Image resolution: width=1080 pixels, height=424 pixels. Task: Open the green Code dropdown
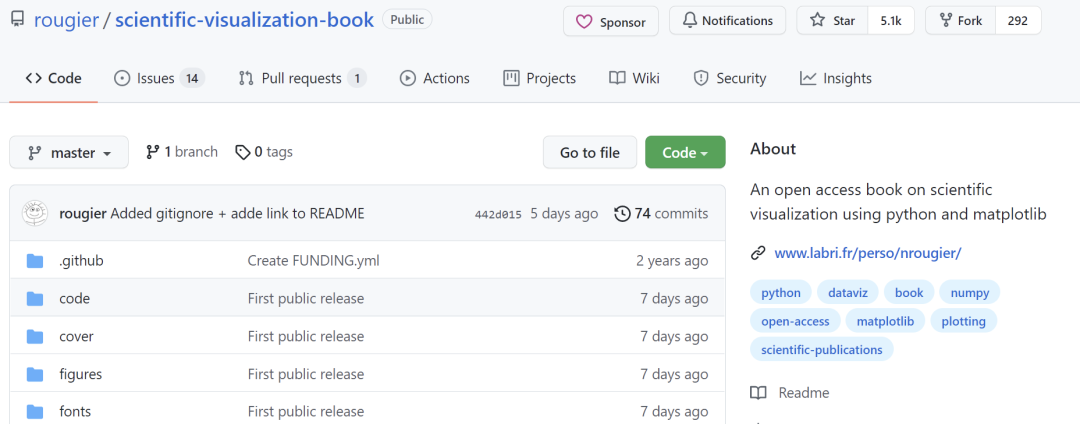click(685, 153)
